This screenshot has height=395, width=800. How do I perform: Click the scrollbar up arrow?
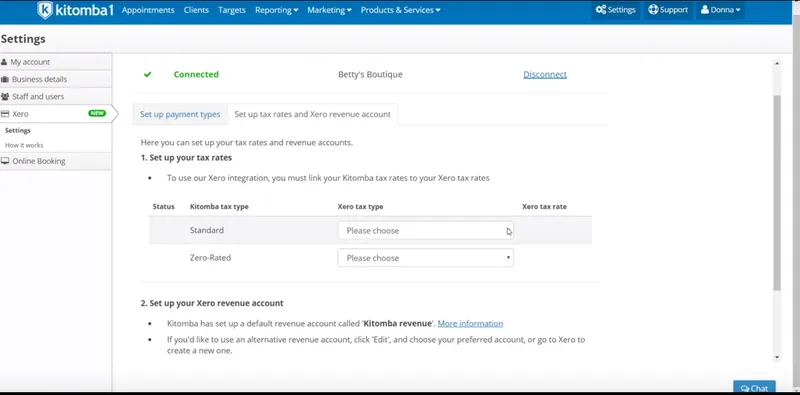777,64
